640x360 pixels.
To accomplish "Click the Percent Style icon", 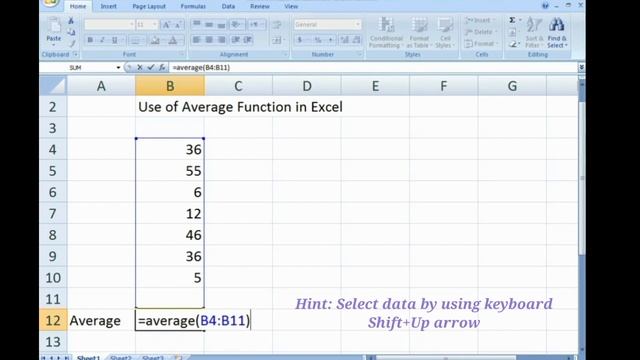I will (318, 40).
